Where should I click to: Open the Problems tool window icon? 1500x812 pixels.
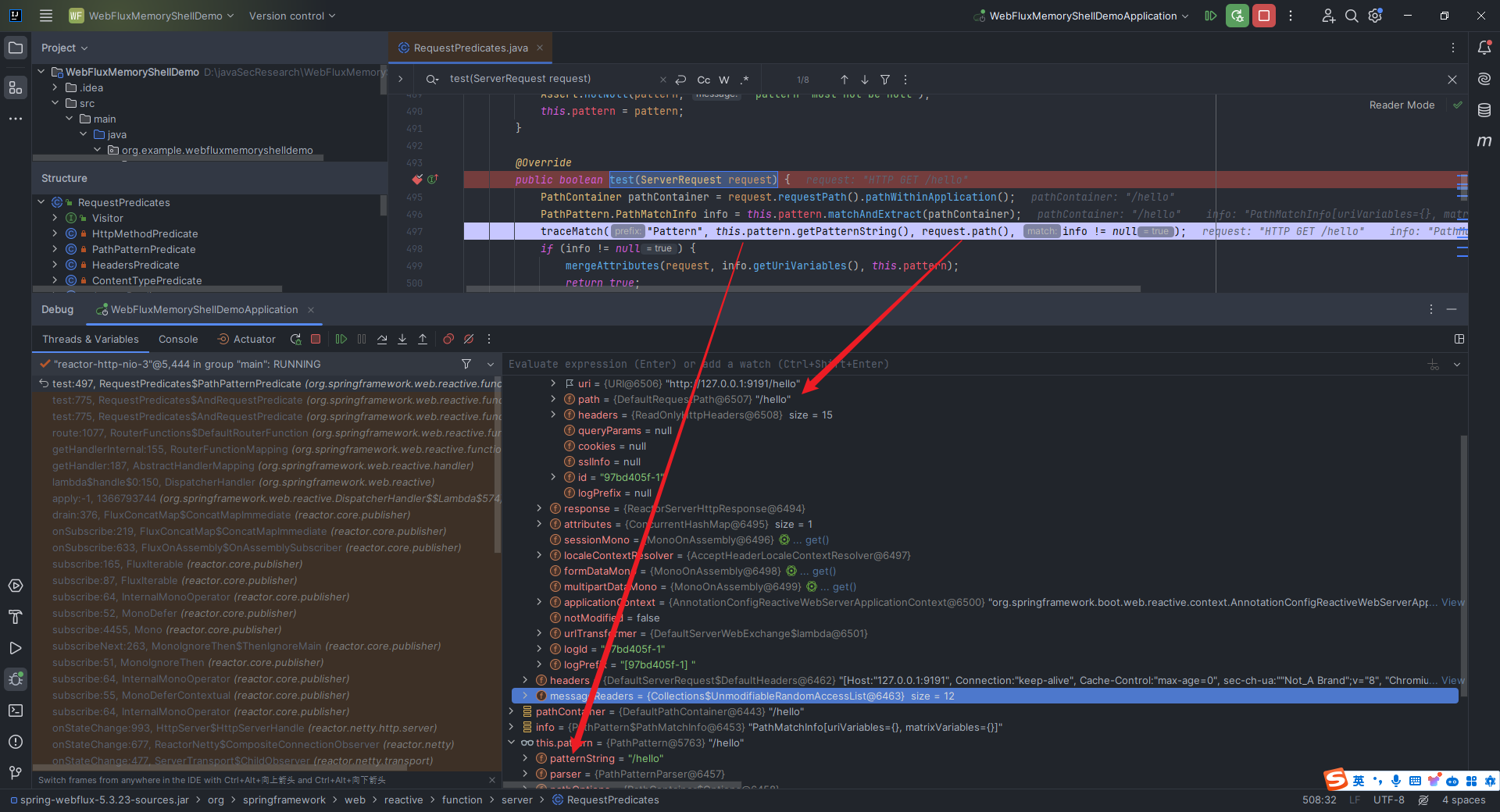(16, 742)
